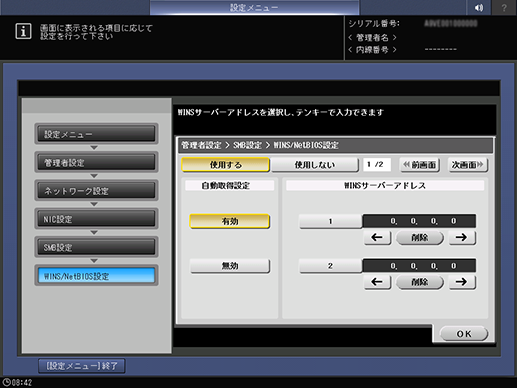Screen dimensions: 517x388
Task: Delete digit in WINS address 1
Action: (420, 238)
